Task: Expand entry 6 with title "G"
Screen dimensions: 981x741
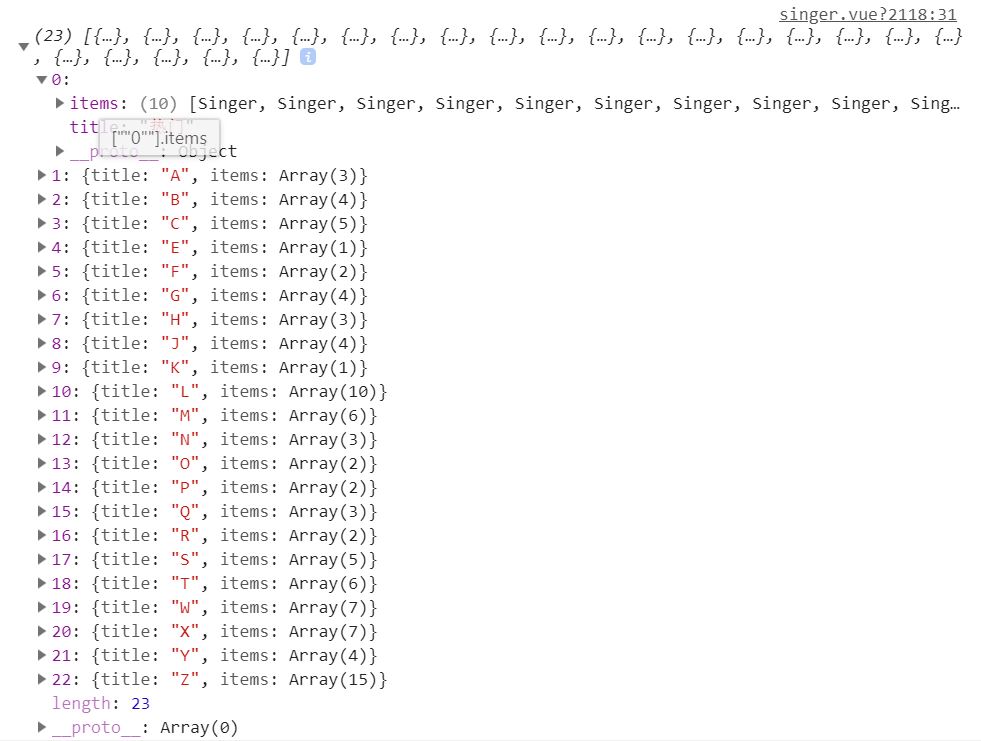Action: coord(42,295)
